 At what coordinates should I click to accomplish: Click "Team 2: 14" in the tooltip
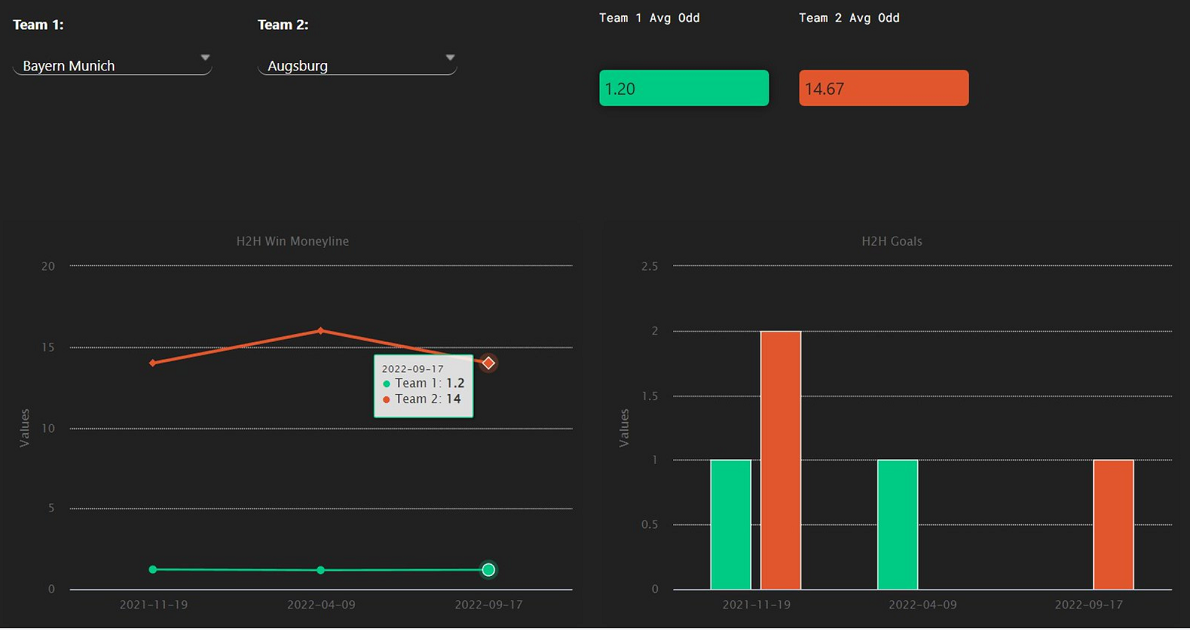(x=422, y=398)
